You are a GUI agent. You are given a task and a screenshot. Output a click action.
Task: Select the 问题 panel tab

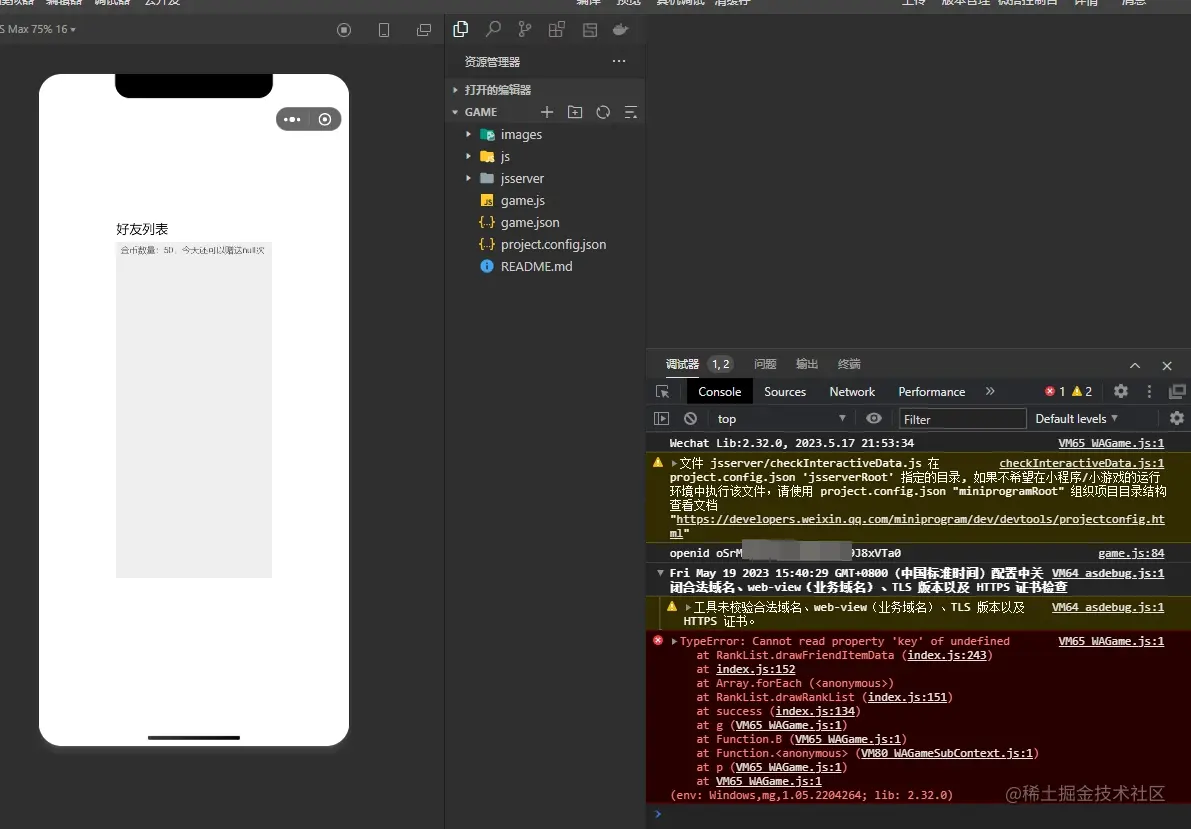pos(765,364)
